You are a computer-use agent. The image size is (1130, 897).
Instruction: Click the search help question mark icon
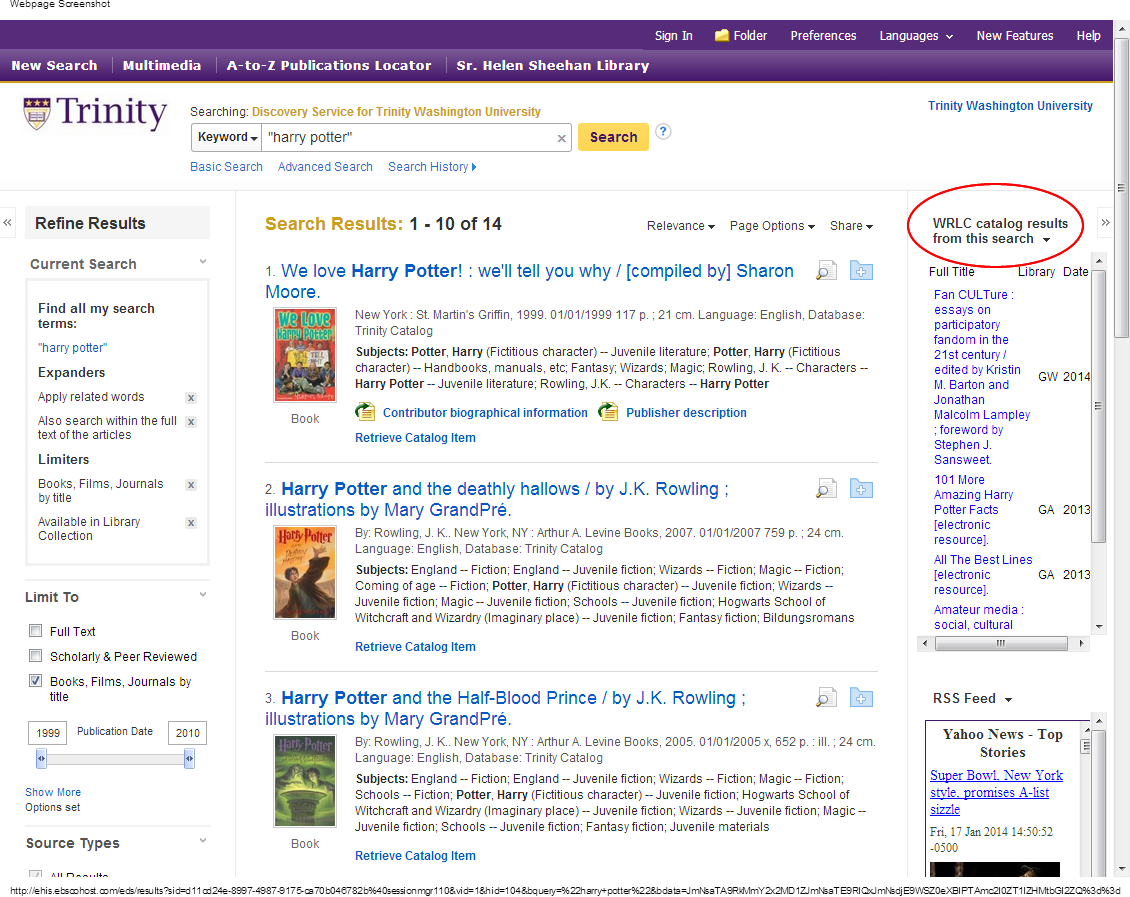(664, 132)
